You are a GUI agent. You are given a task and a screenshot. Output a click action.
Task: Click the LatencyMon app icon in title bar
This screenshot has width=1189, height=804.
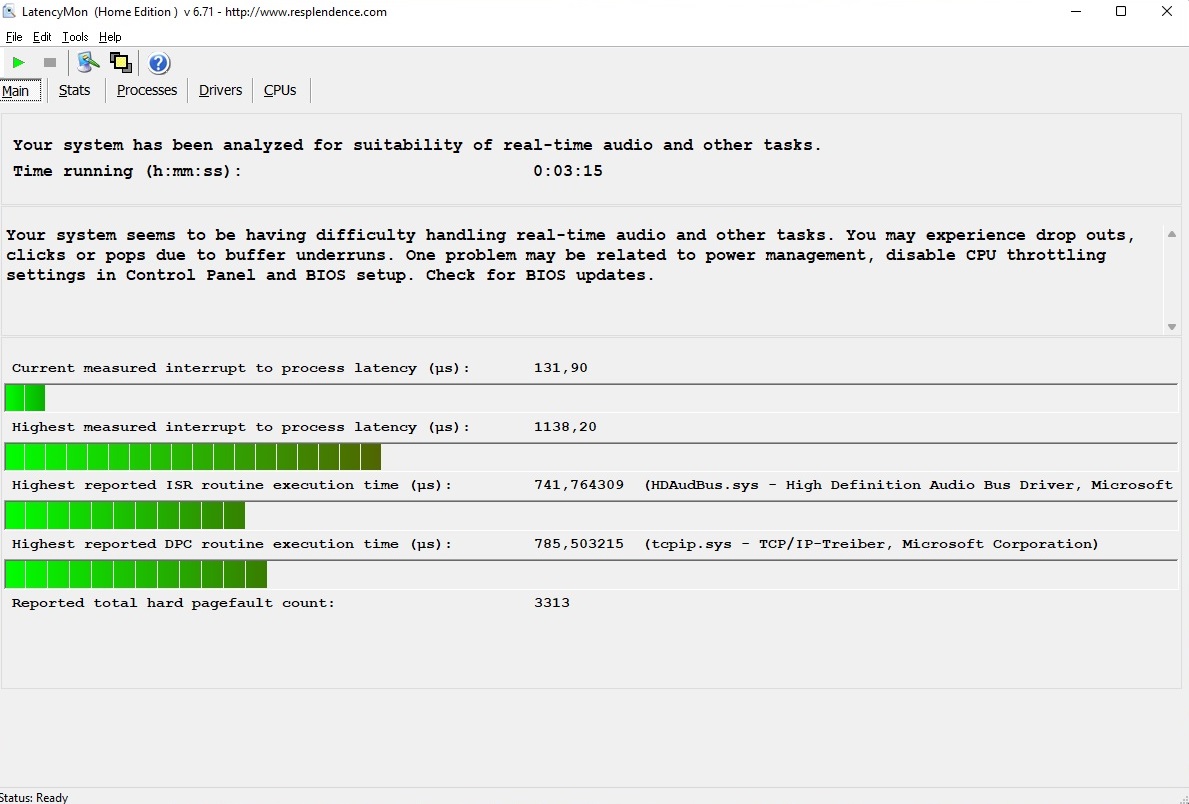[9, 12]
